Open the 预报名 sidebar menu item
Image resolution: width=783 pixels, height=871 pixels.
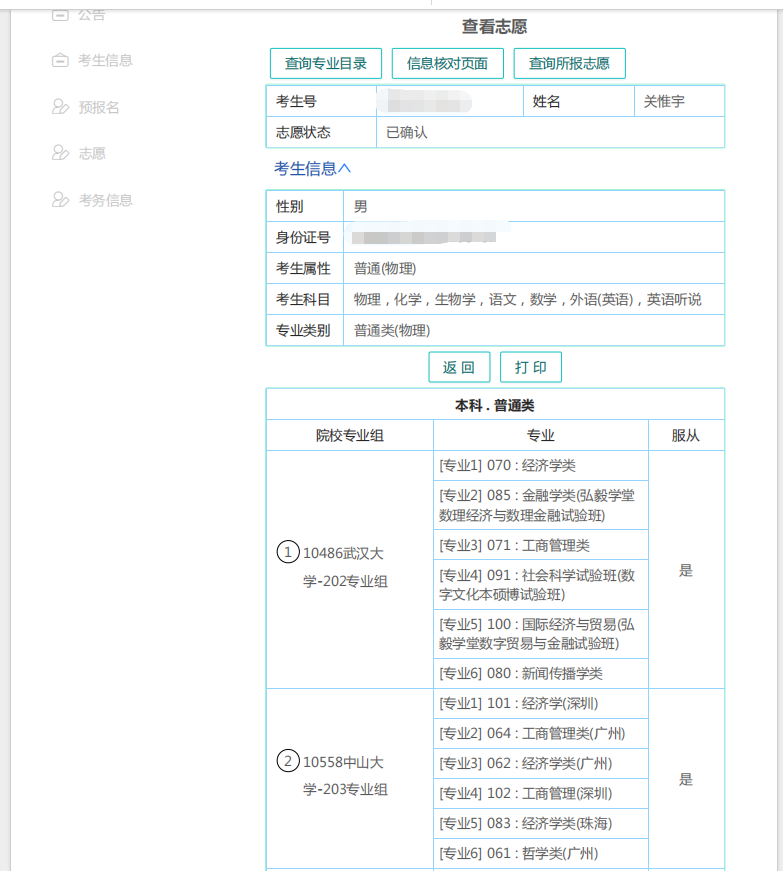tap(86, 107)
